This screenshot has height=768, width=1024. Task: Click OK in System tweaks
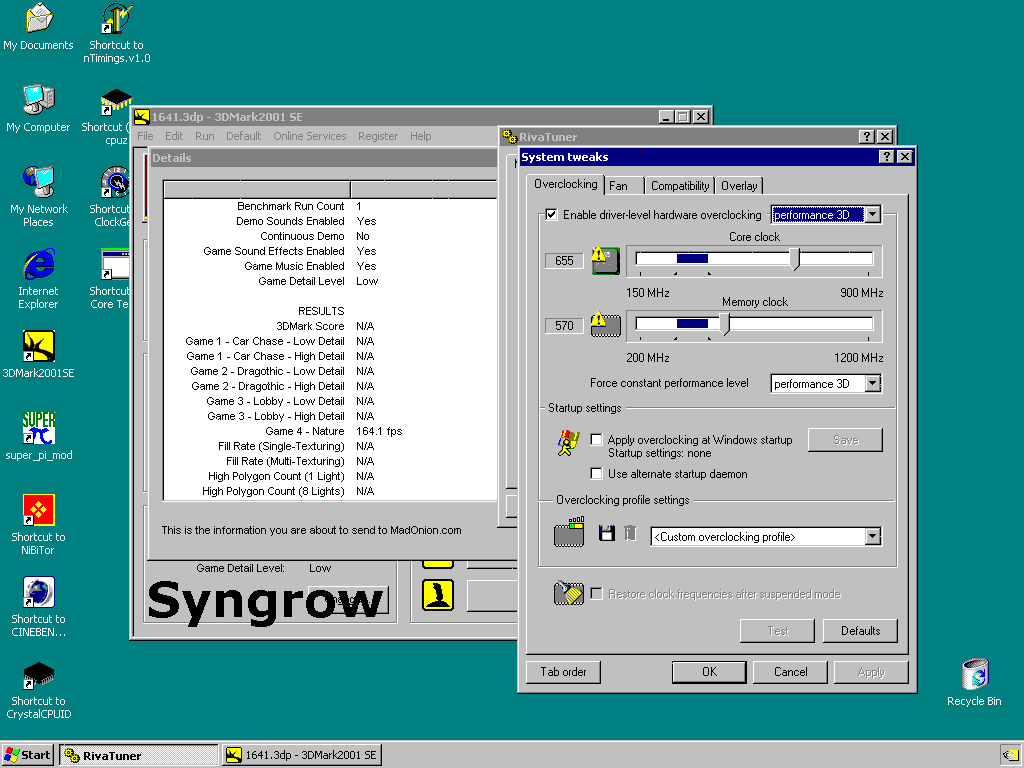[709, 672]
